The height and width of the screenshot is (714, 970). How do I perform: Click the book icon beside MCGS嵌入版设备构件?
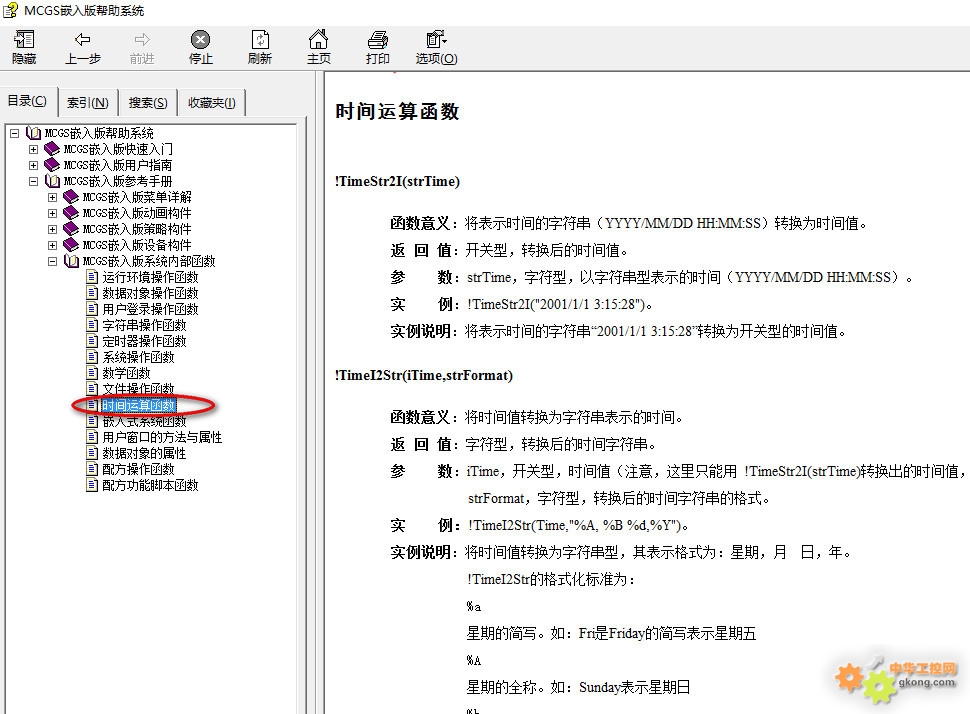(72, 246)
